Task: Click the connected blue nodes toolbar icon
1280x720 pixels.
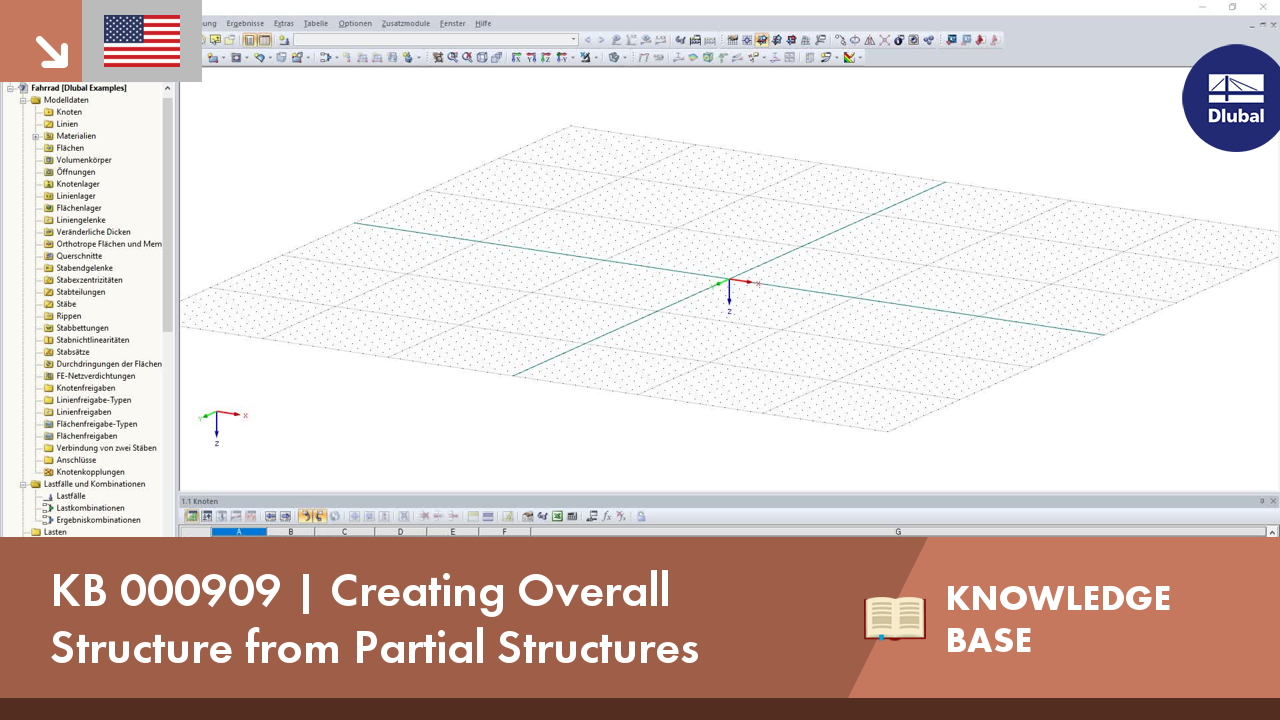Action: point(928,40)
